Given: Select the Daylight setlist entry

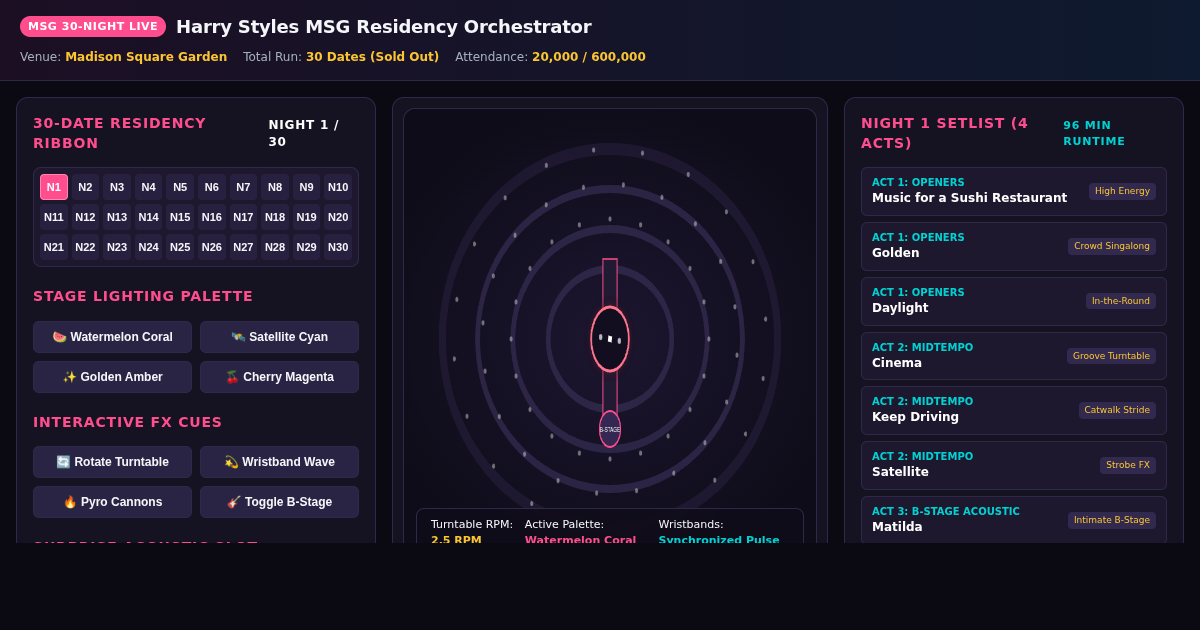Looking at the screenshot, I should click(x=1014, y=301).
